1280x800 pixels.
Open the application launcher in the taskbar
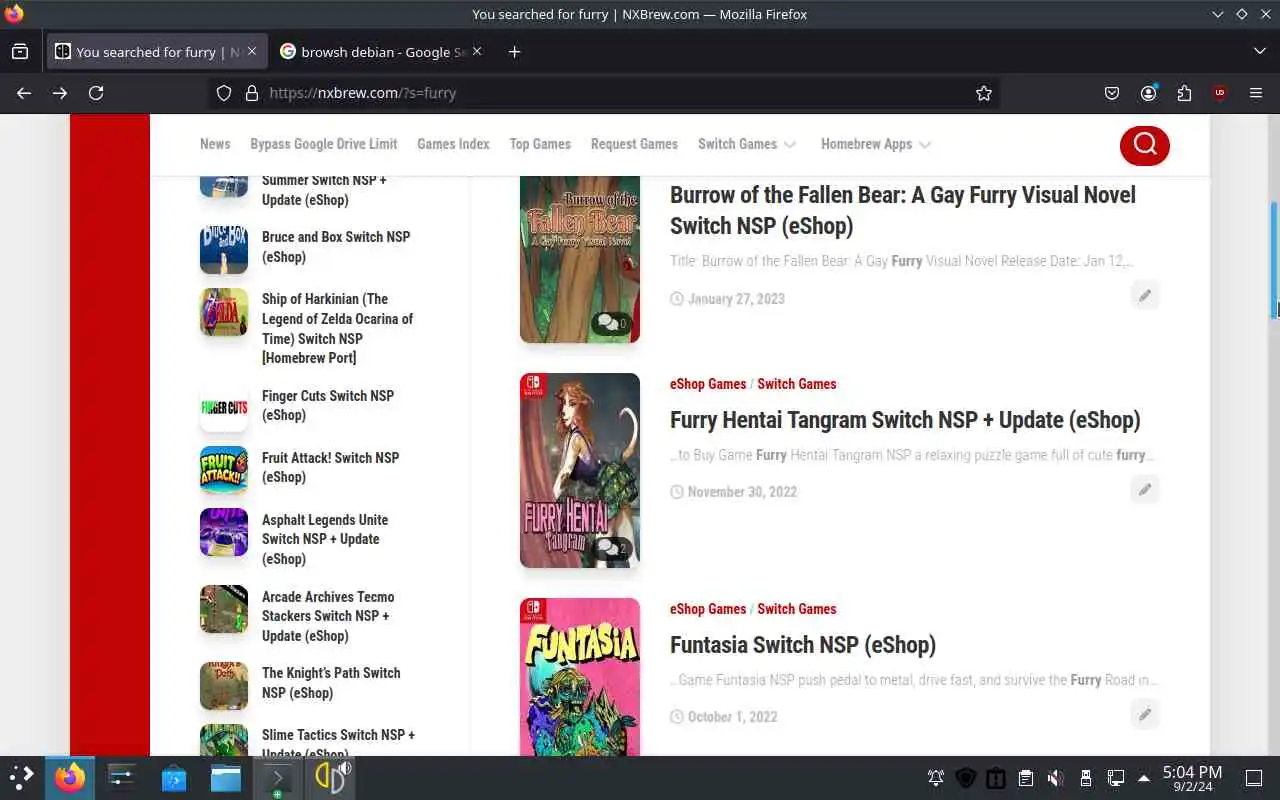22,777
